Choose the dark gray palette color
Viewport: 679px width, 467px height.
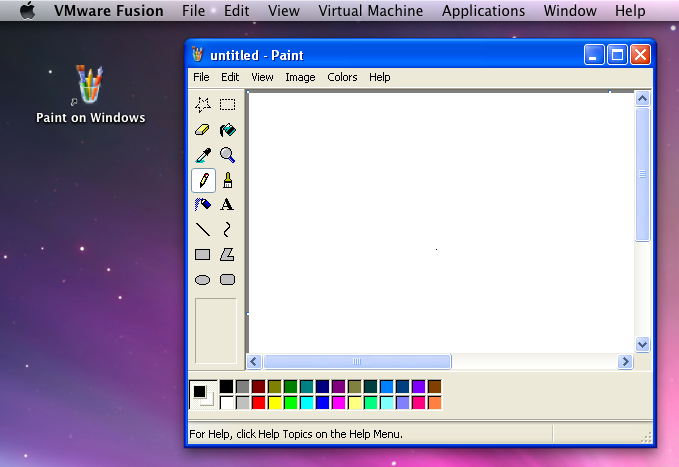242,386
